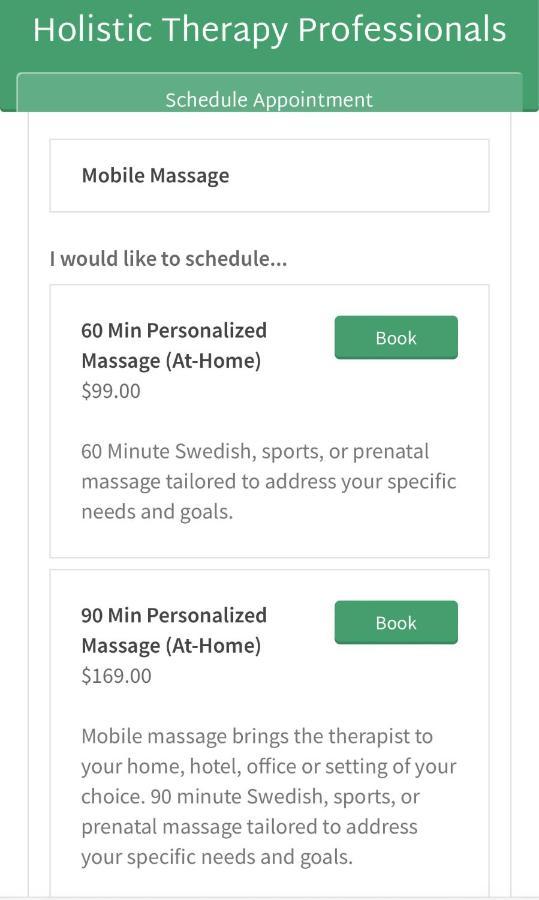The image size is (539, 900).
Task: Click the $99.00 price label
Action: click(111, 391)
